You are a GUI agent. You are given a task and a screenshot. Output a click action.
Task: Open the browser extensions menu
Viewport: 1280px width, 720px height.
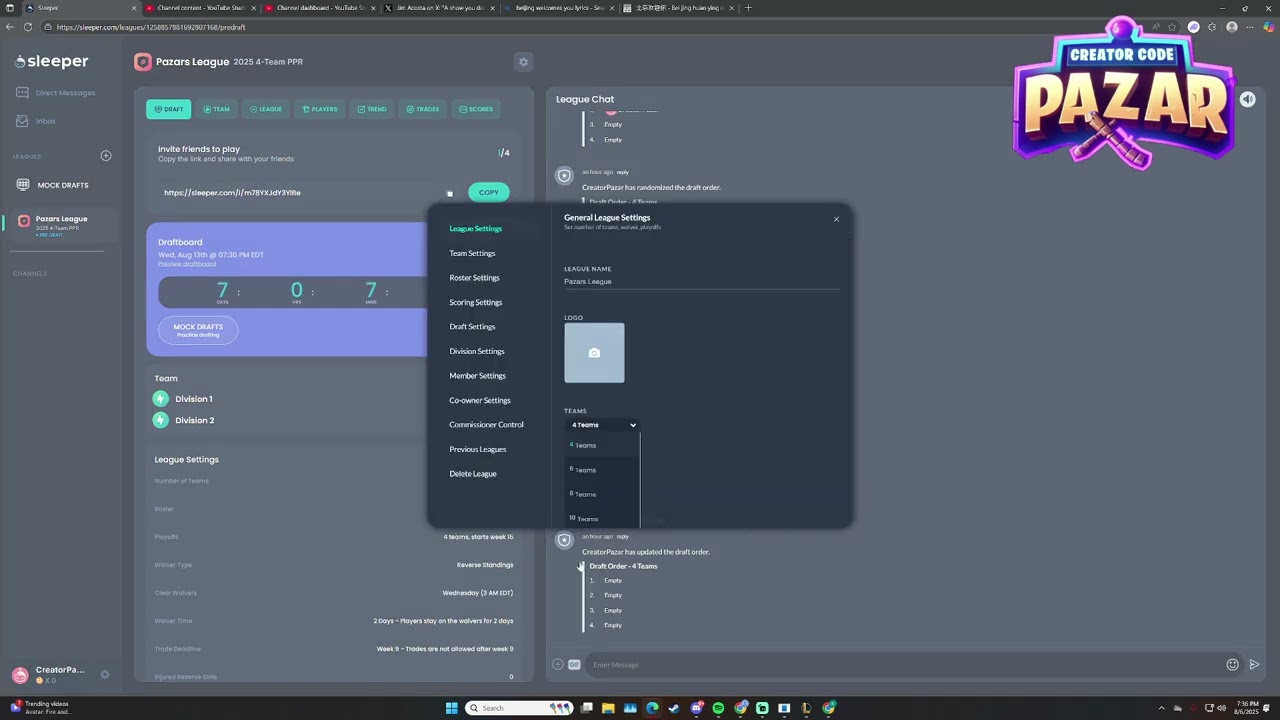point(1213,27)
